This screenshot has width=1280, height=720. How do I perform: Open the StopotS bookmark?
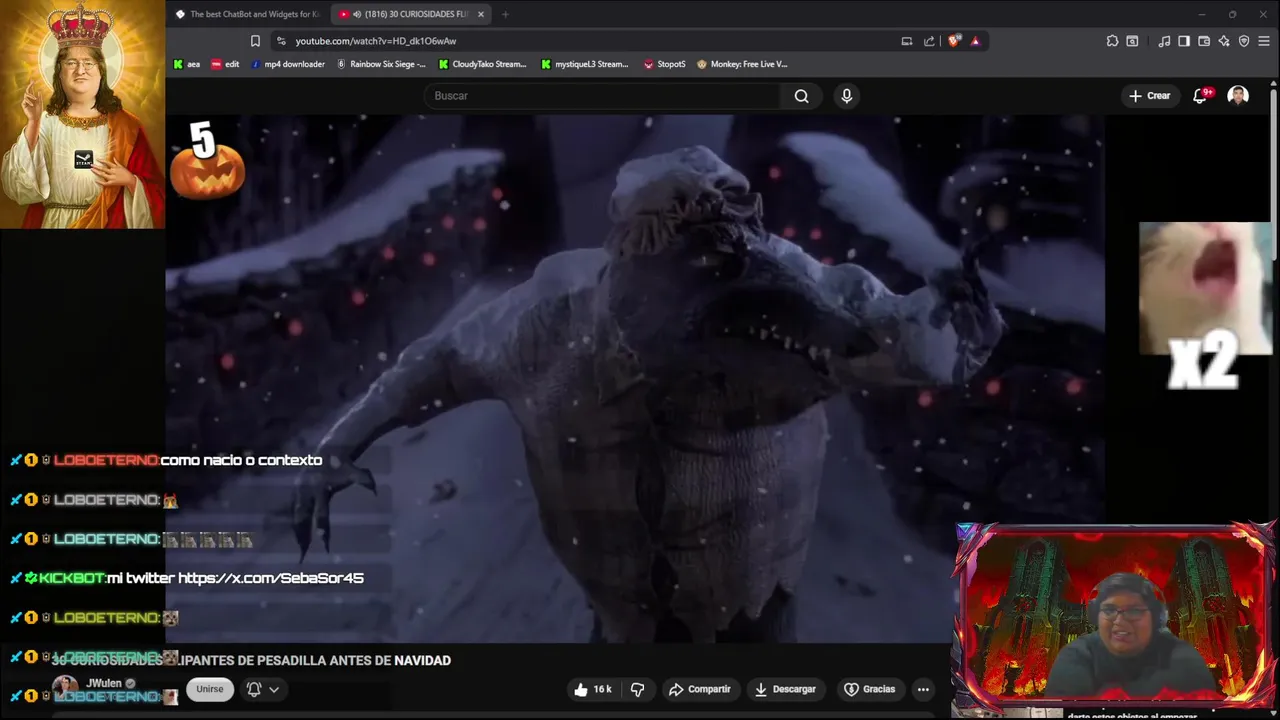click(x=665, y=64)
